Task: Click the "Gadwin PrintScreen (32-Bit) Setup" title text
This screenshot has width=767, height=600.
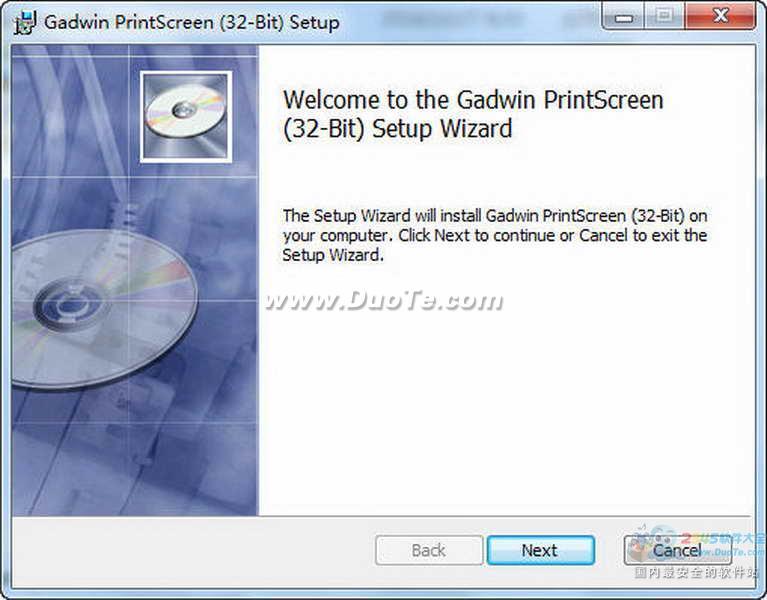Action: point(192,22)
